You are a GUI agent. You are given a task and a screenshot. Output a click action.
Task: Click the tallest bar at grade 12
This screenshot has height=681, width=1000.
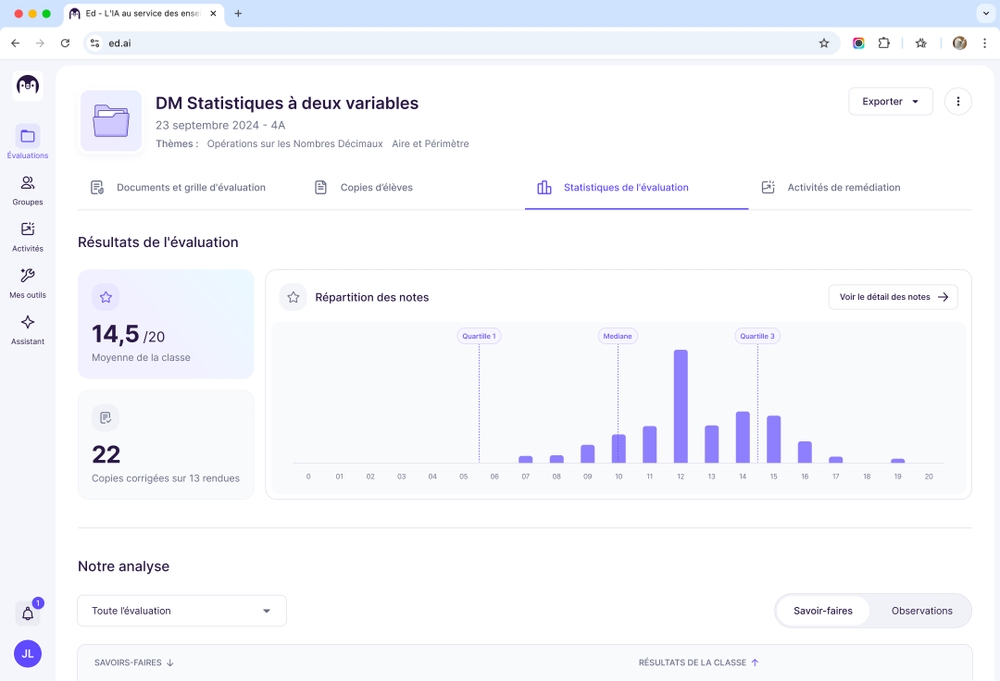pyautogui.click(x=681, y=406)
